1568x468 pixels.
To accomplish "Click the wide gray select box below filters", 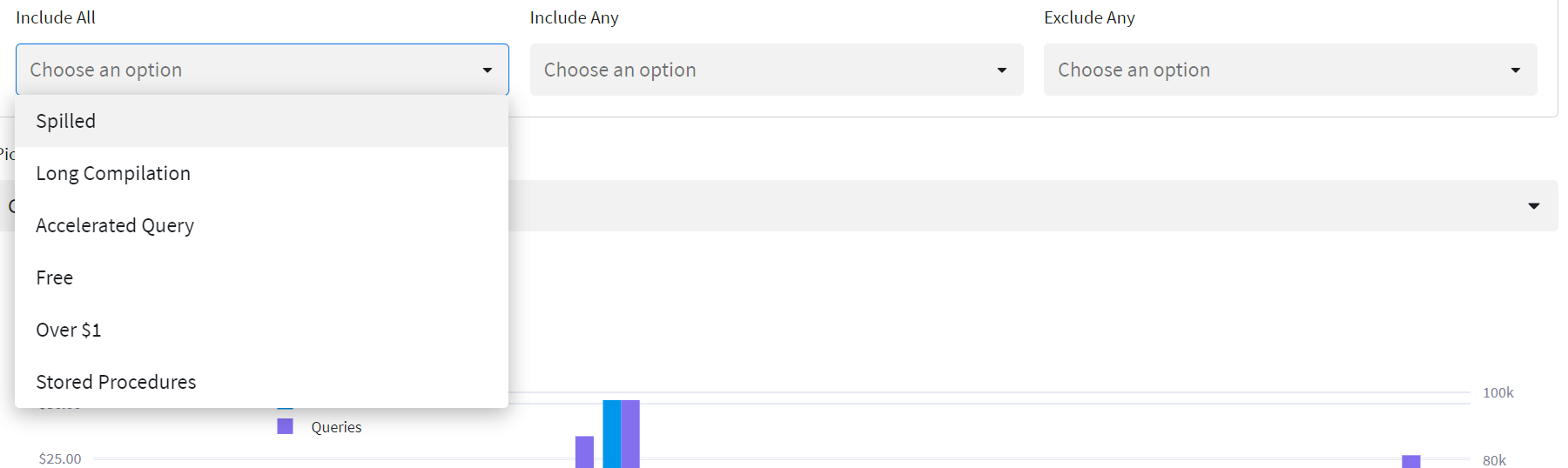I will [1033, 205].
